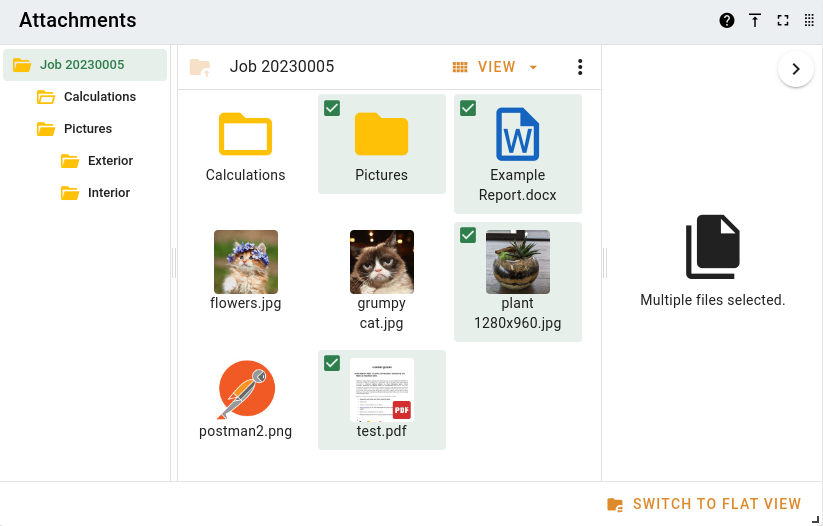
Task: Click the flat view folder icon at the bottom
Action: [615, 504]
